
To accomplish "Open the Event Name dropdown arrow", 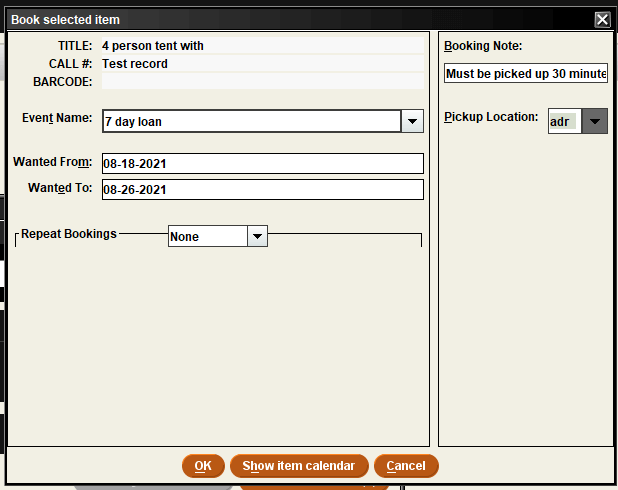I will (x=412, y=121).
